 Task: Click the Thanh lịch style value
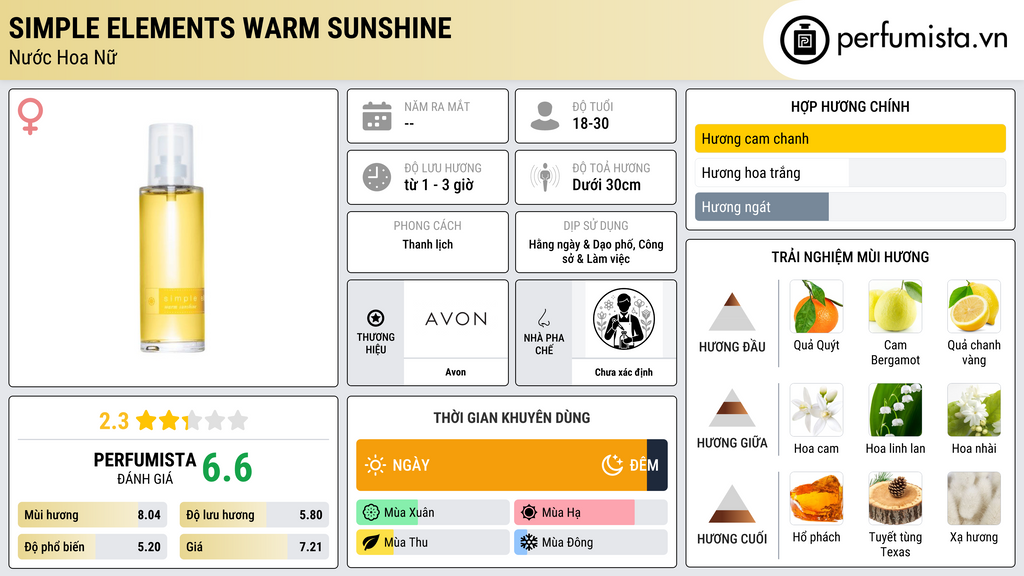(x=427, y=244)
